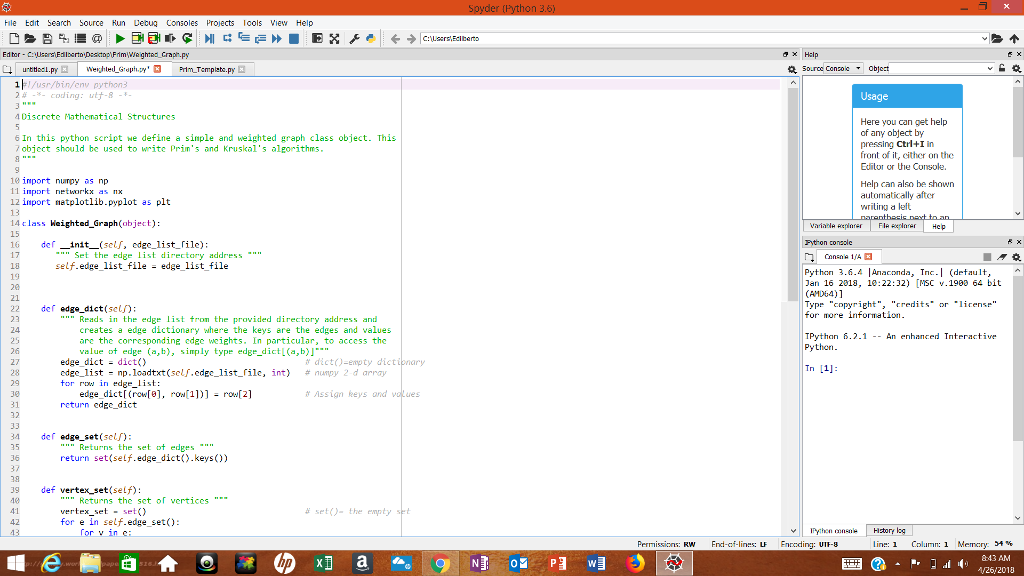The height and width of the screenshot is (576, 1024).
Task: Open Spyder preferences with the wrench icon
Action: click(x=355, y=38)
